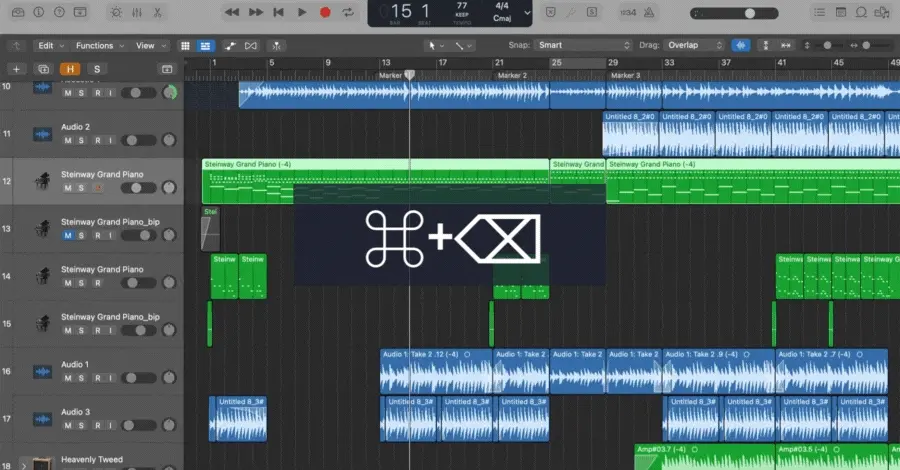900x470 pixels.
Task: Record-enable the Audio 1 track
Action: click(98, 378)
